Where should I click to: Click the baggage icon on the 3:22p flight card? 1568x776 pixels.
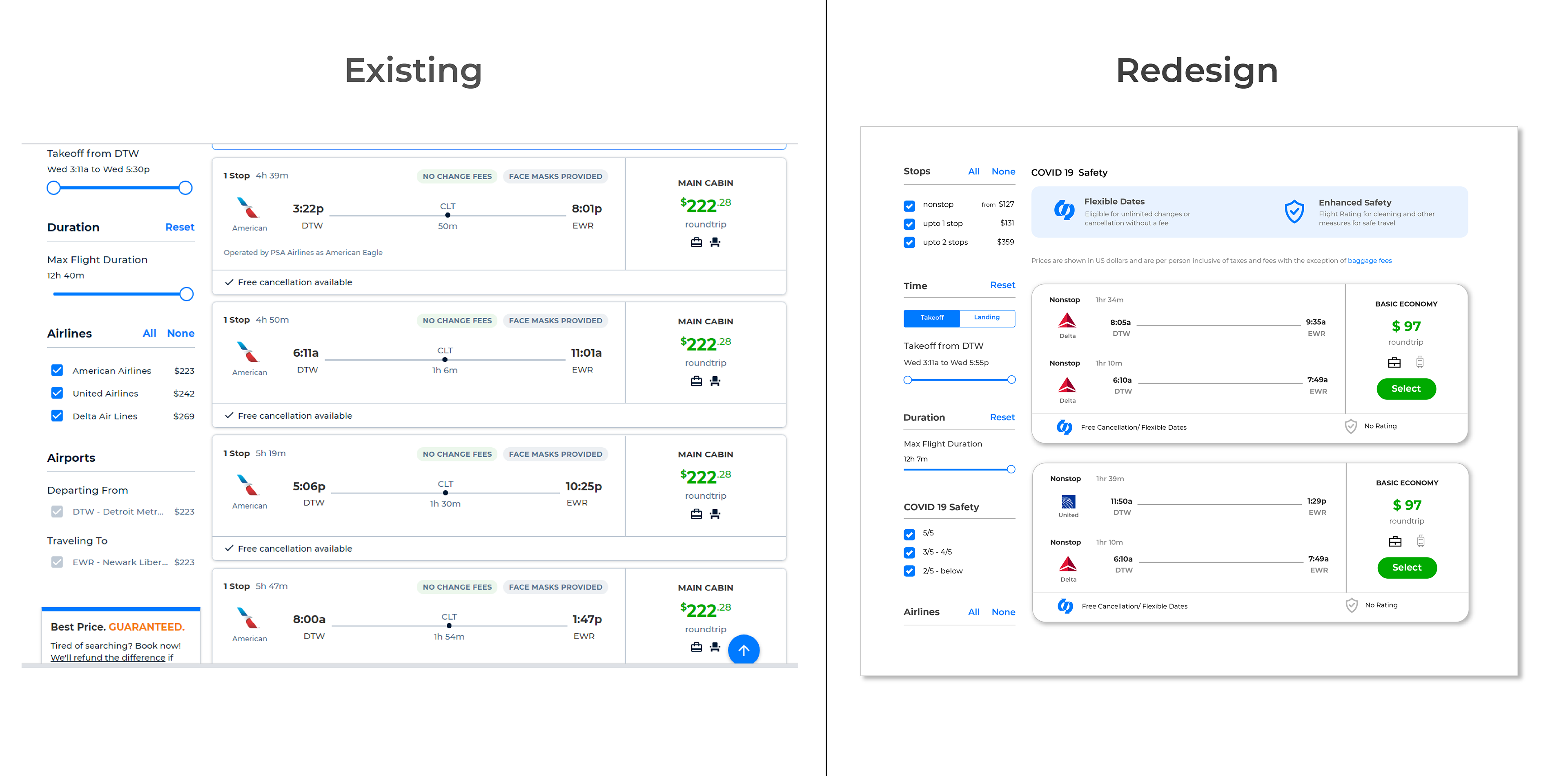[696, 242]
